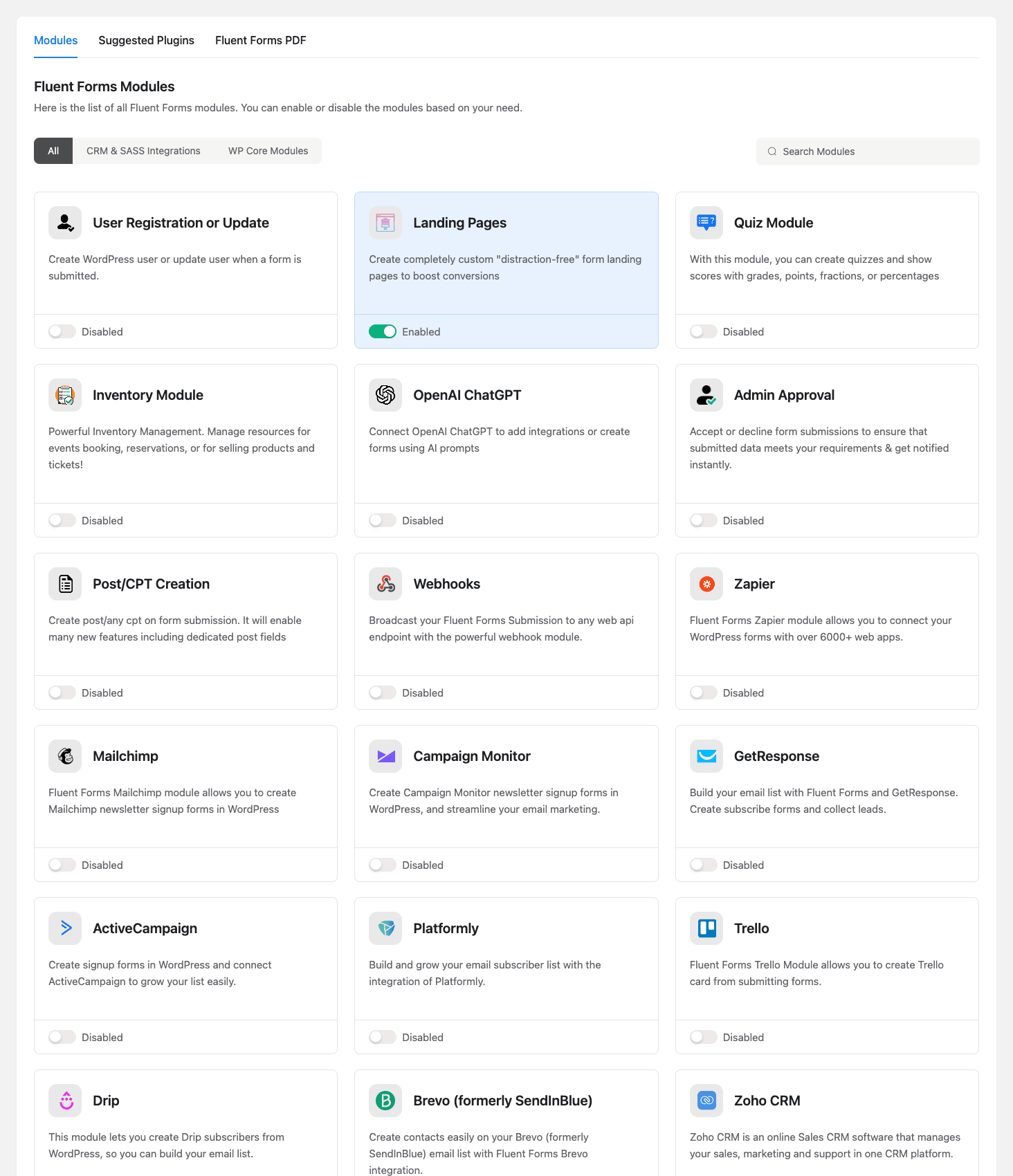Click the Mailchimp monkey icon
This screenshot has height=1176, width=1013.
(x=65, y=756)
